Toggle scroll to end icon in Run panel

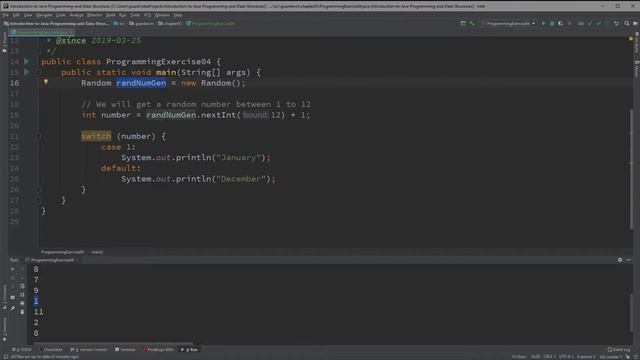[x=22, y=294]
